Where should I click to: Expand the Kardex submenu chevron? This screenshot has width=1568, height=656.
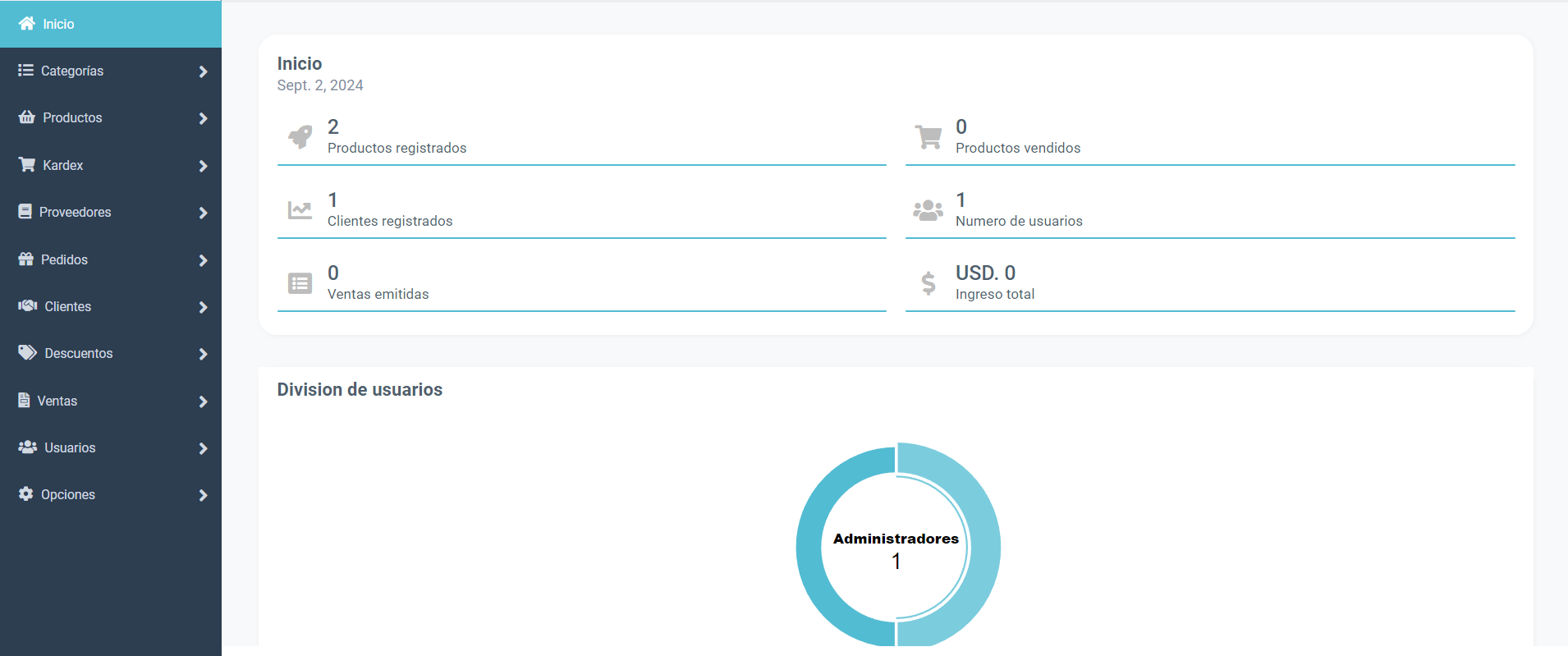[x=203, y=166]
